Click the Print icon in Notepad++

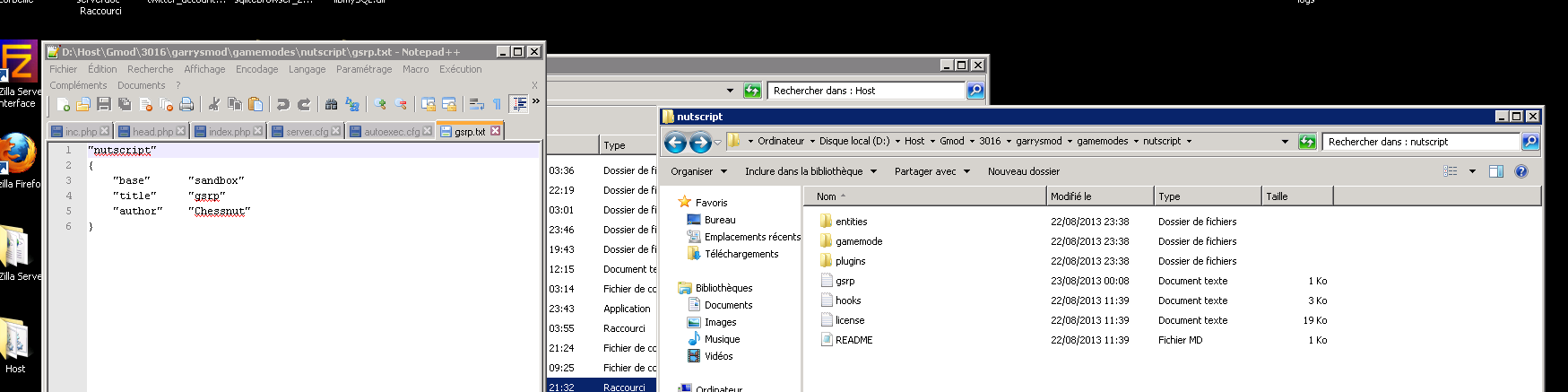(x=186, y=105)
